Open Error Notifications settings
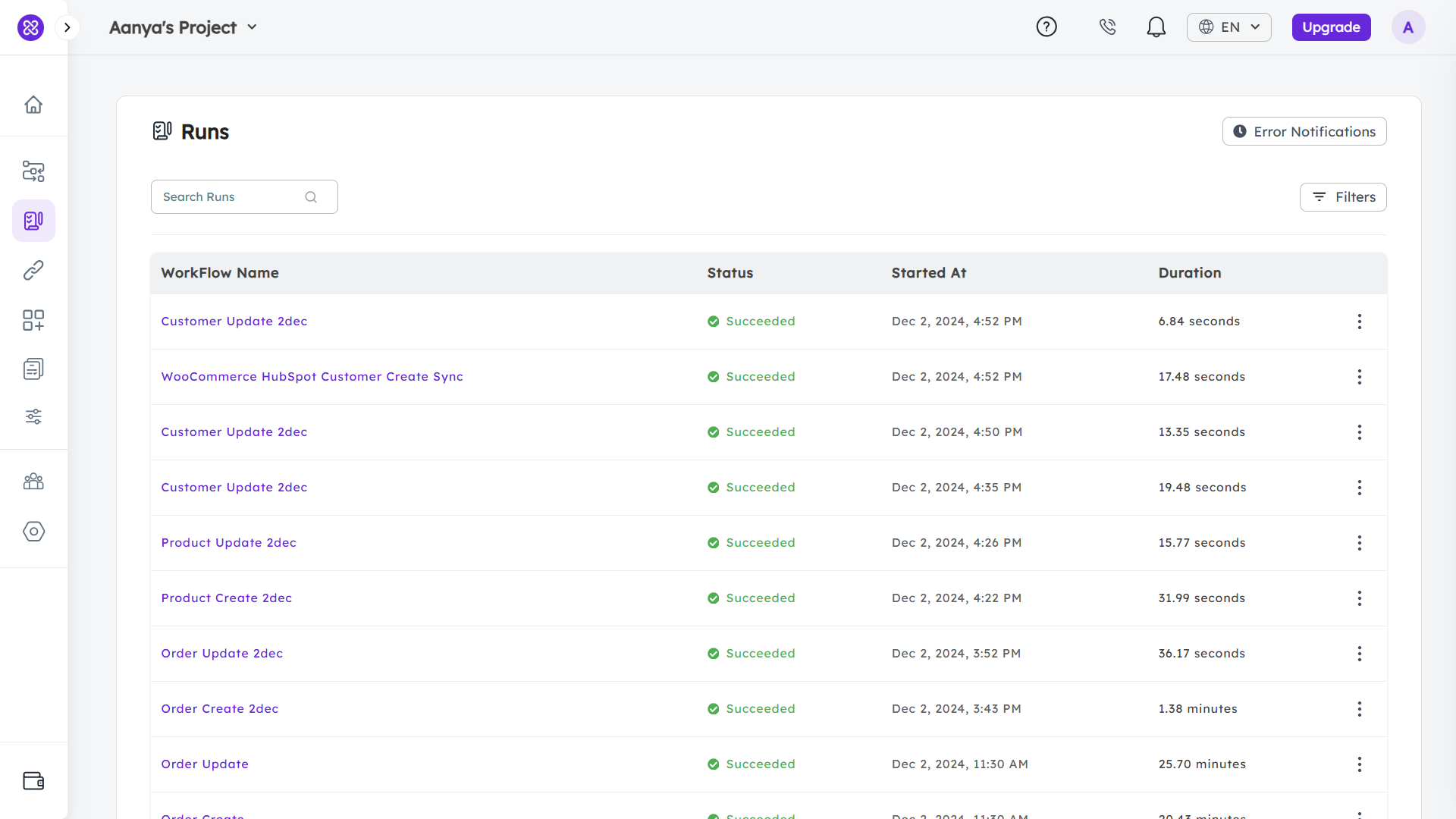 pos(1304,130)
